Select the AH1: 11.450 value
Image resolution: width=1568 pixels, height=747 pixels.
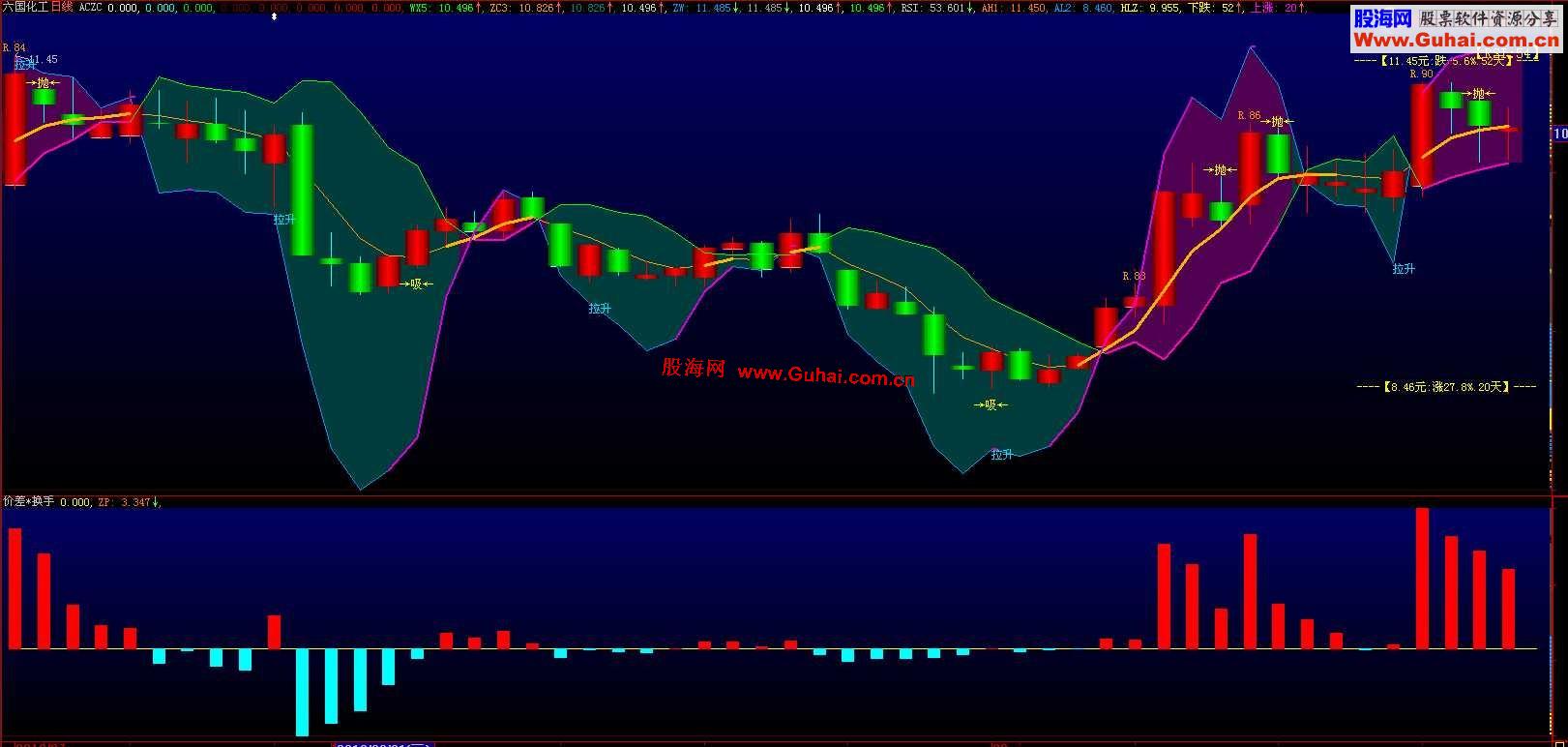tap(1014, 8)
